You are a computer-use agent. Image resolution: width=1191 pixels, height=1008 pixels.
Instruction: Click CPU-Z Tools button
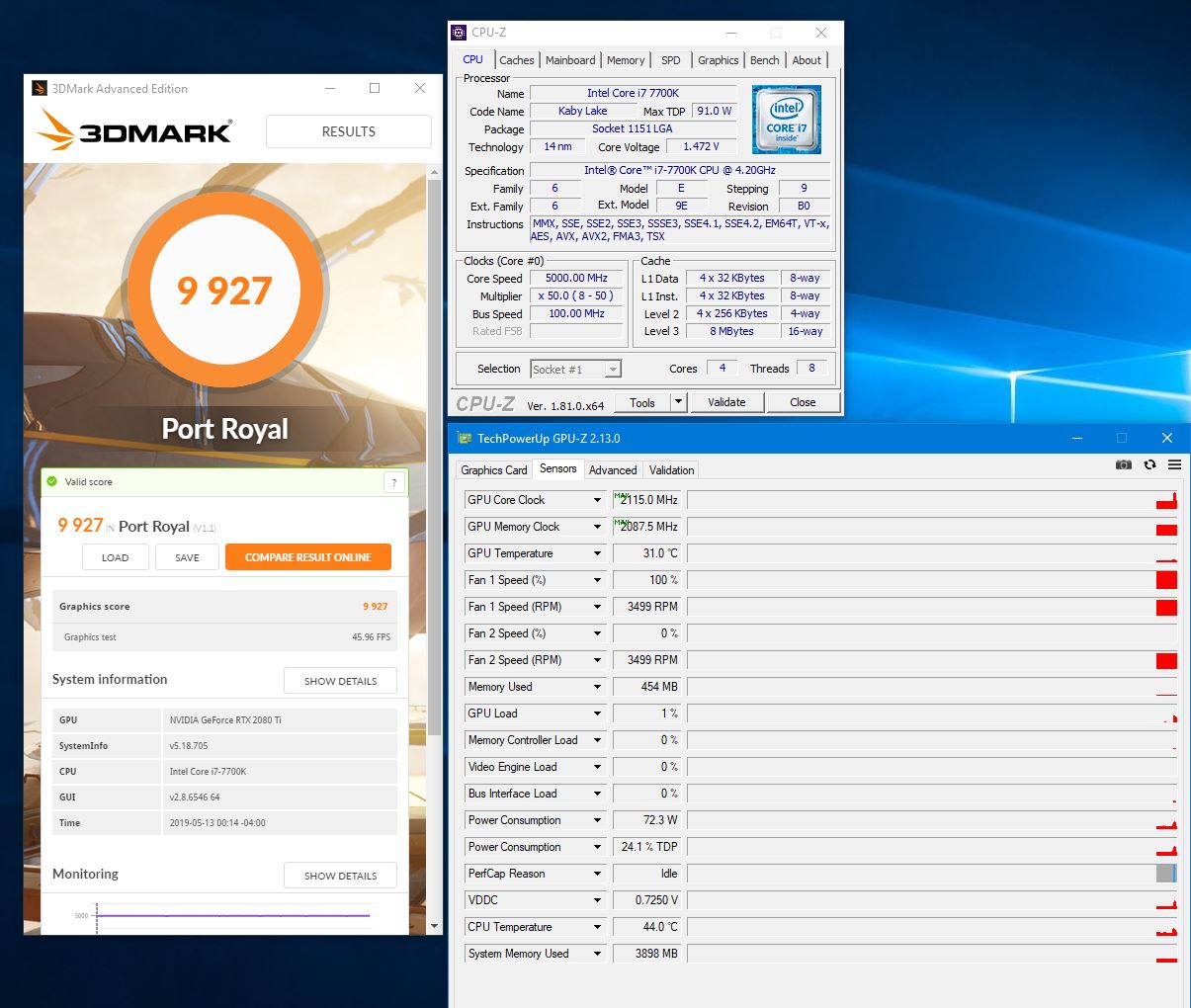[x=642, y=402]
